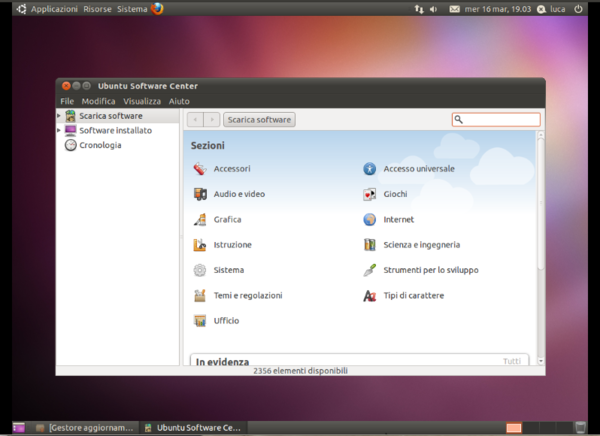
Task: Click the date and time clock
Action: click(x=498, y=9)
